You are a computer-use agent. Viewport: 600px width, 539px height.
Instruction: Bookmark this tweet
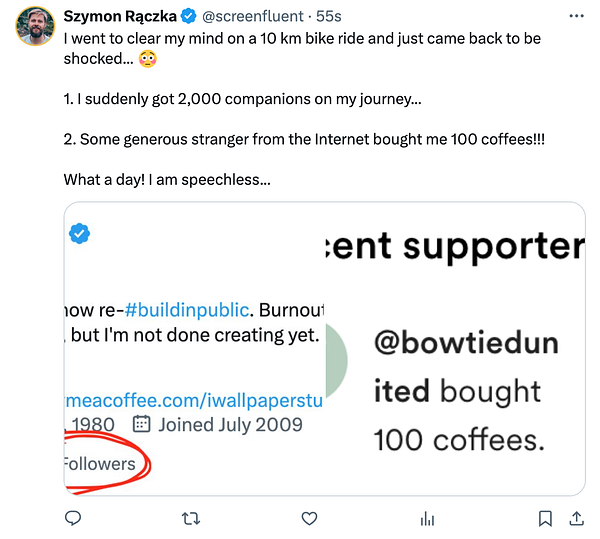pyautogui.click(x=546, y=518)
